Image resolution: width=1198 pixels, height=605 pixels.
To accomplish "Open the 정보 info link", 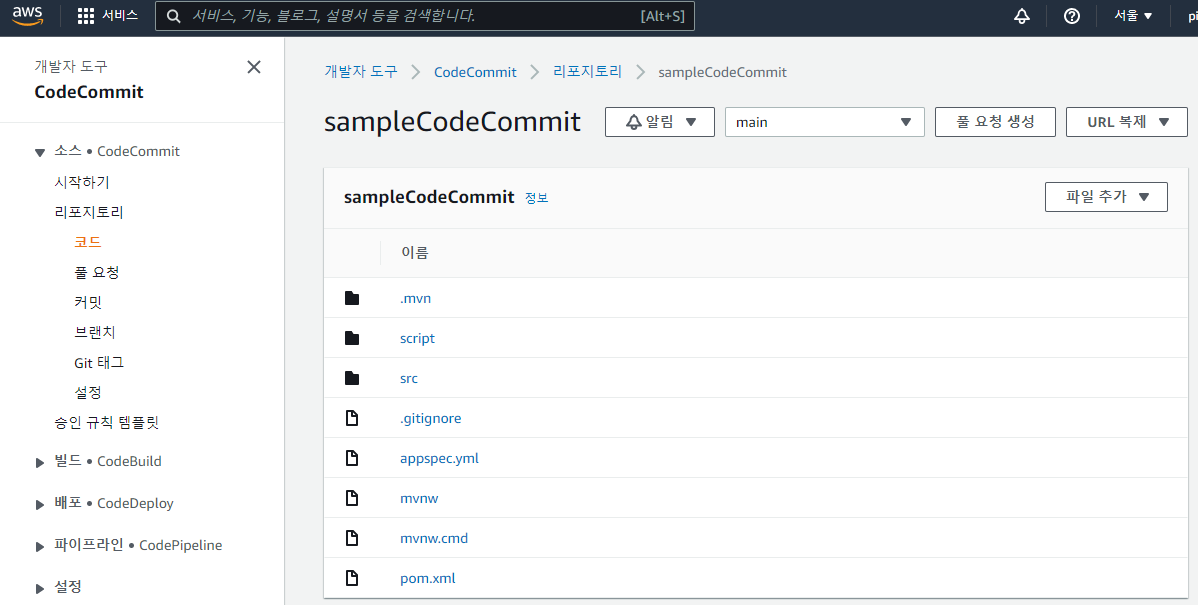I will 536,198.
